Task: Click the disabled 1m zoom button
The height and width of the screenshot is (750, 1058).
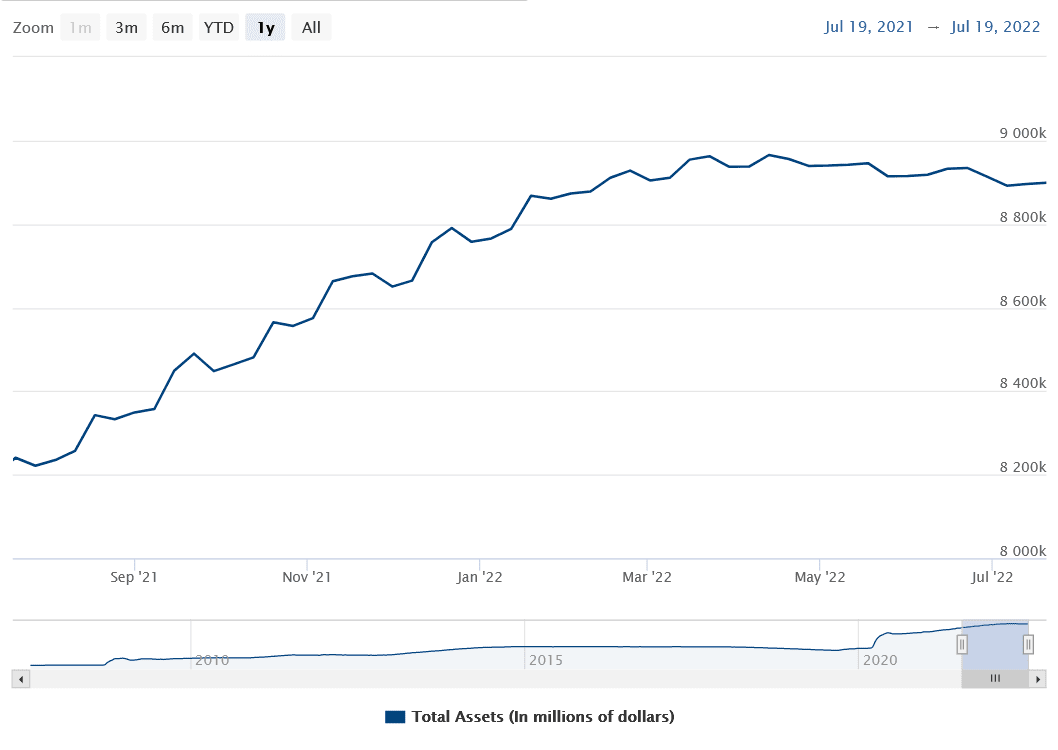Action: click(80, 28)
